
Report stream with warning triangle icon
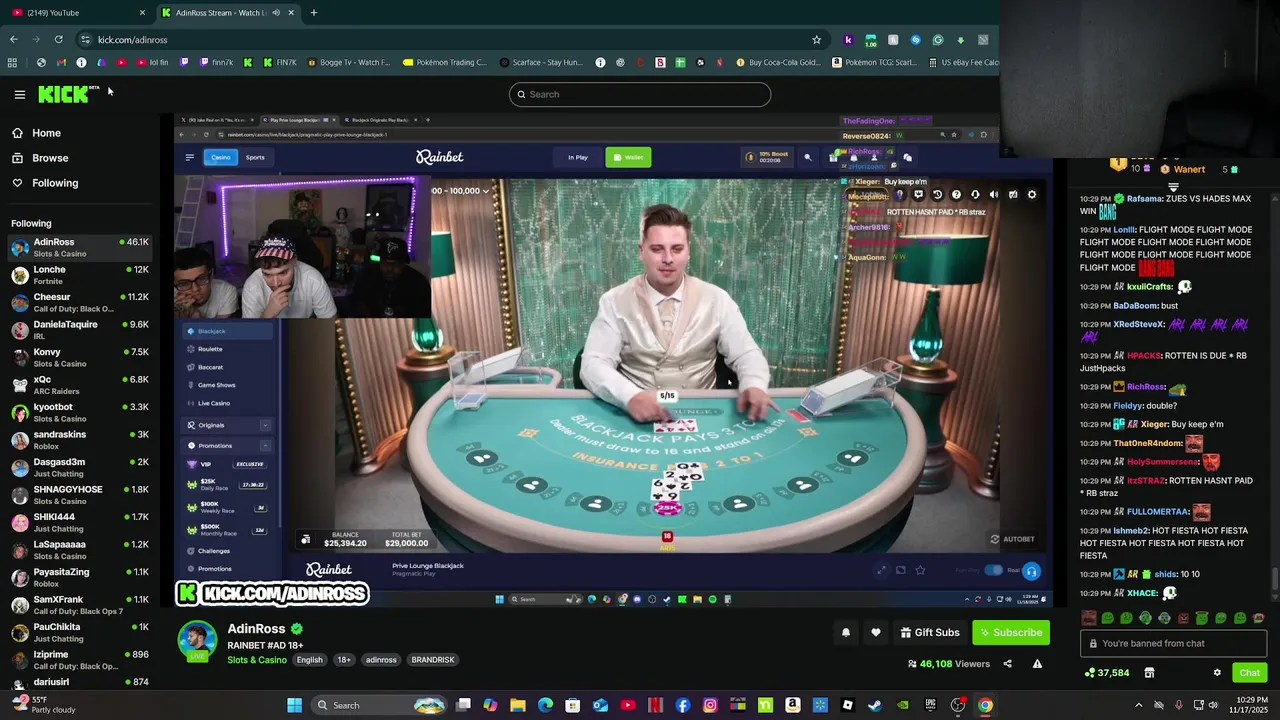pyautogui.click(x=1037, y=664)
